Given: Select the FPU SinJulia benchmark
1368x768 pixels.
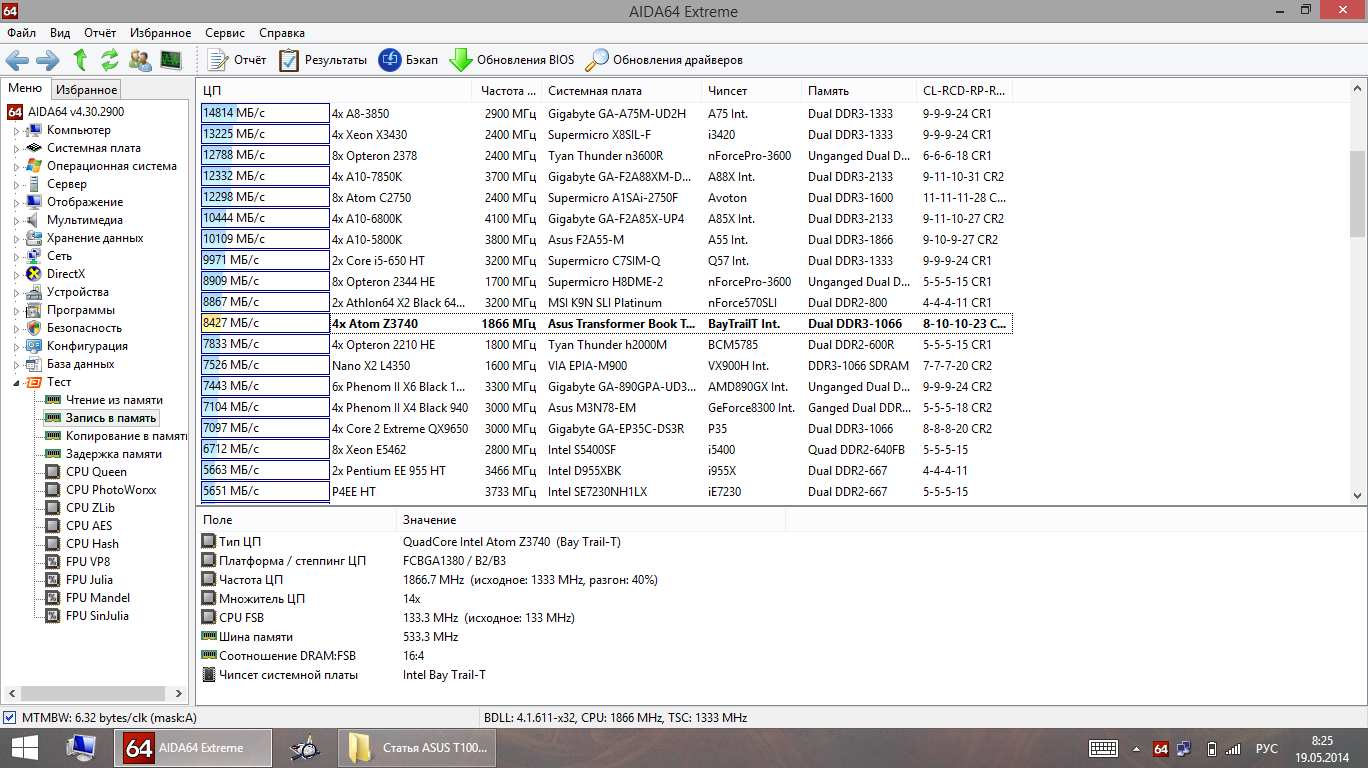Looking at the screenshot, I should (97, 616).
